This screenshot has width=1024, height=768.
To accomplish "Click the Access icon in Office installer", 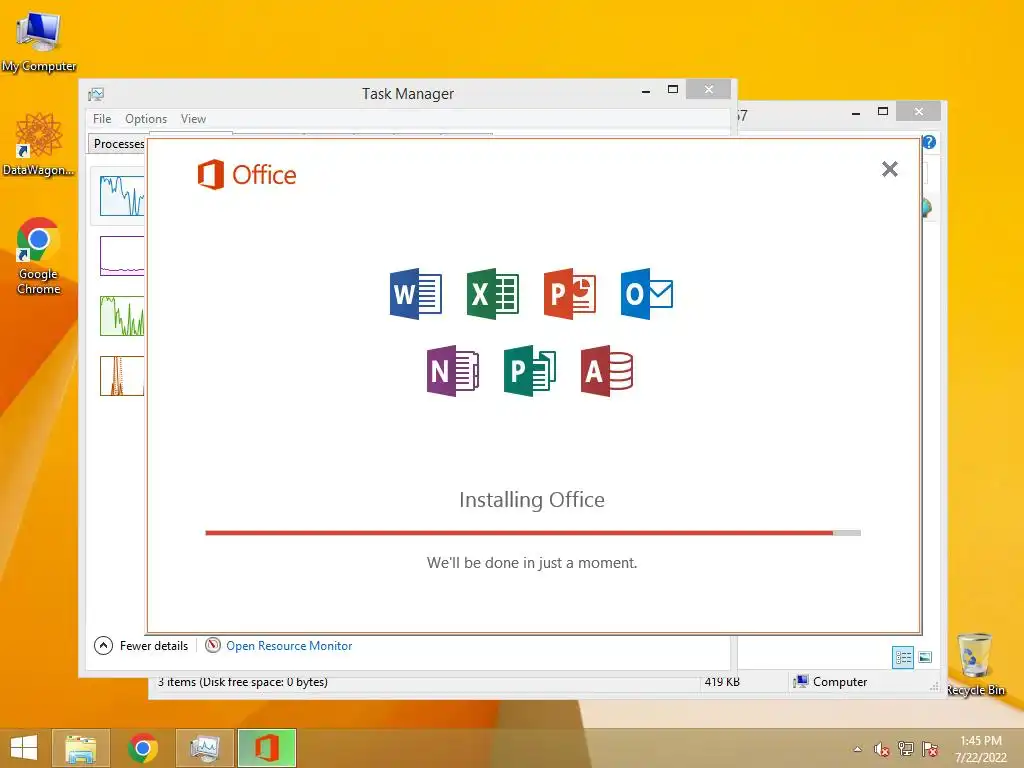I will point(607,371).
